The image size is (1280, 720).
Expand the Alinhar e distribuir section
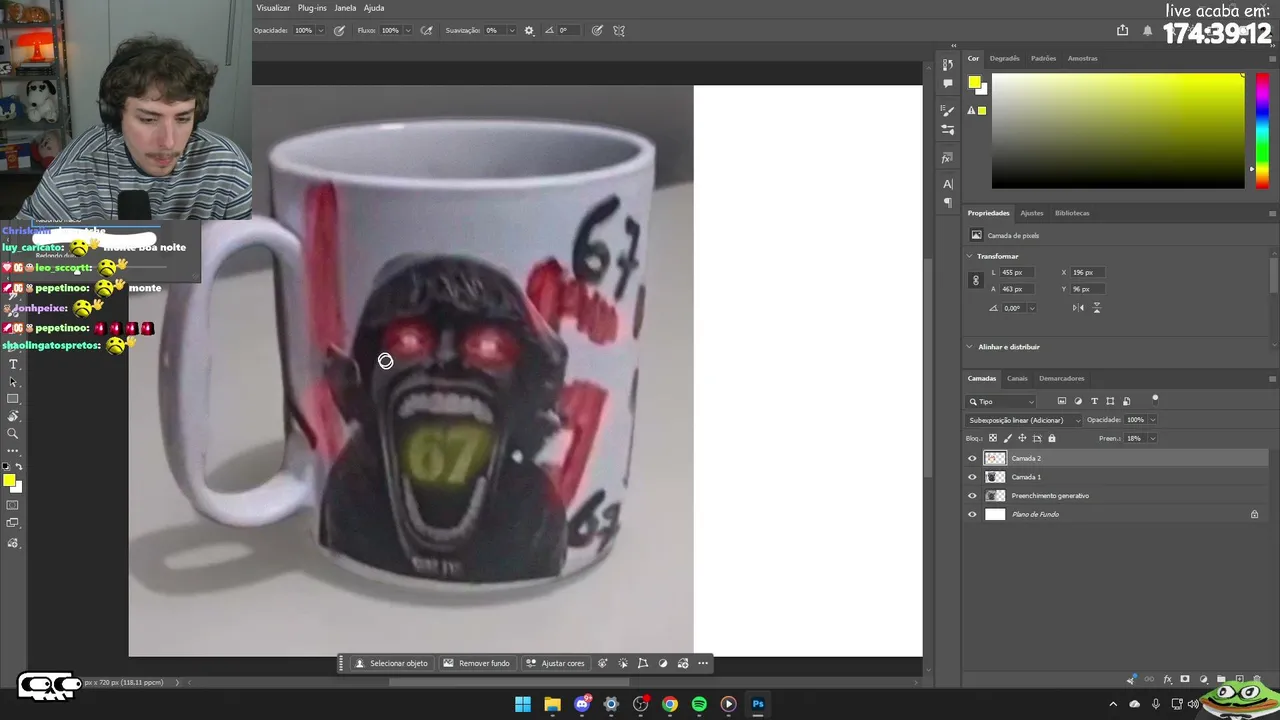[x=970, y=347]
